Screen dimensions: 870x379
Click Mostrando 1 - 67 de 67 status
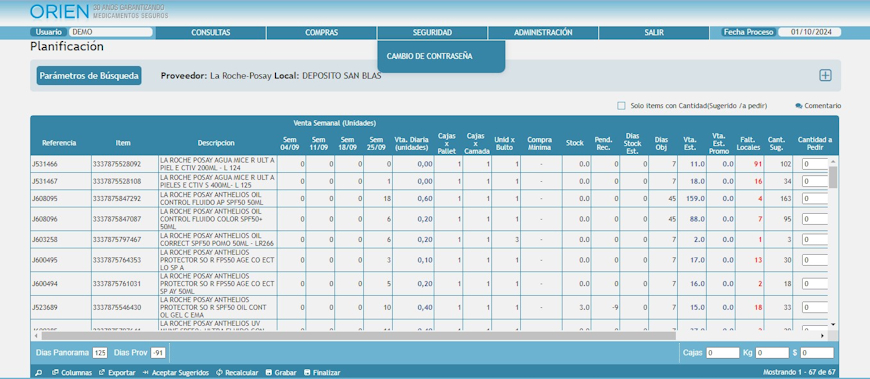click(798, 372)
